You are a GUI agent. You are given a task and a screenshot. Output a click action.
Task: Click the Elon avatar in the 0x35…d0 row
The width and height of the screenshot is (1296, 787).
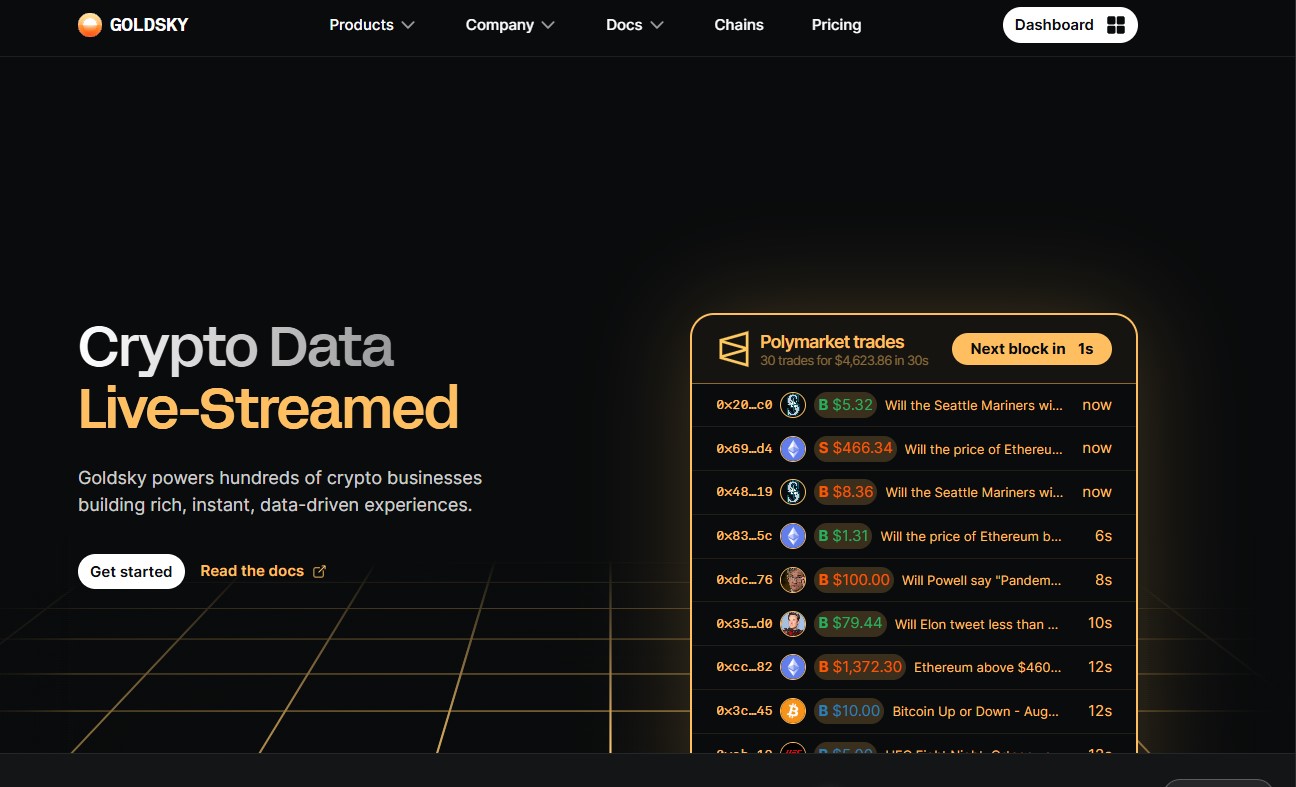[793, 623]
